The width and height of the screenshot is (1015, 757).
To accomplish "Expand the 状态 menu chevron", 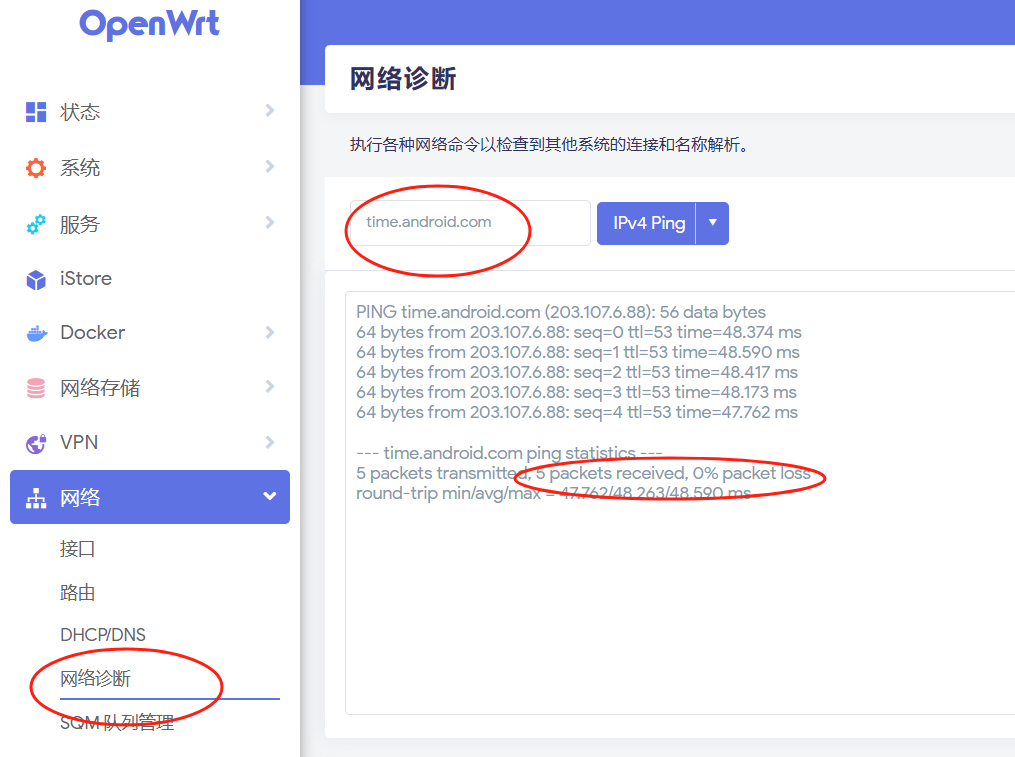I will [x=270, y=111].
